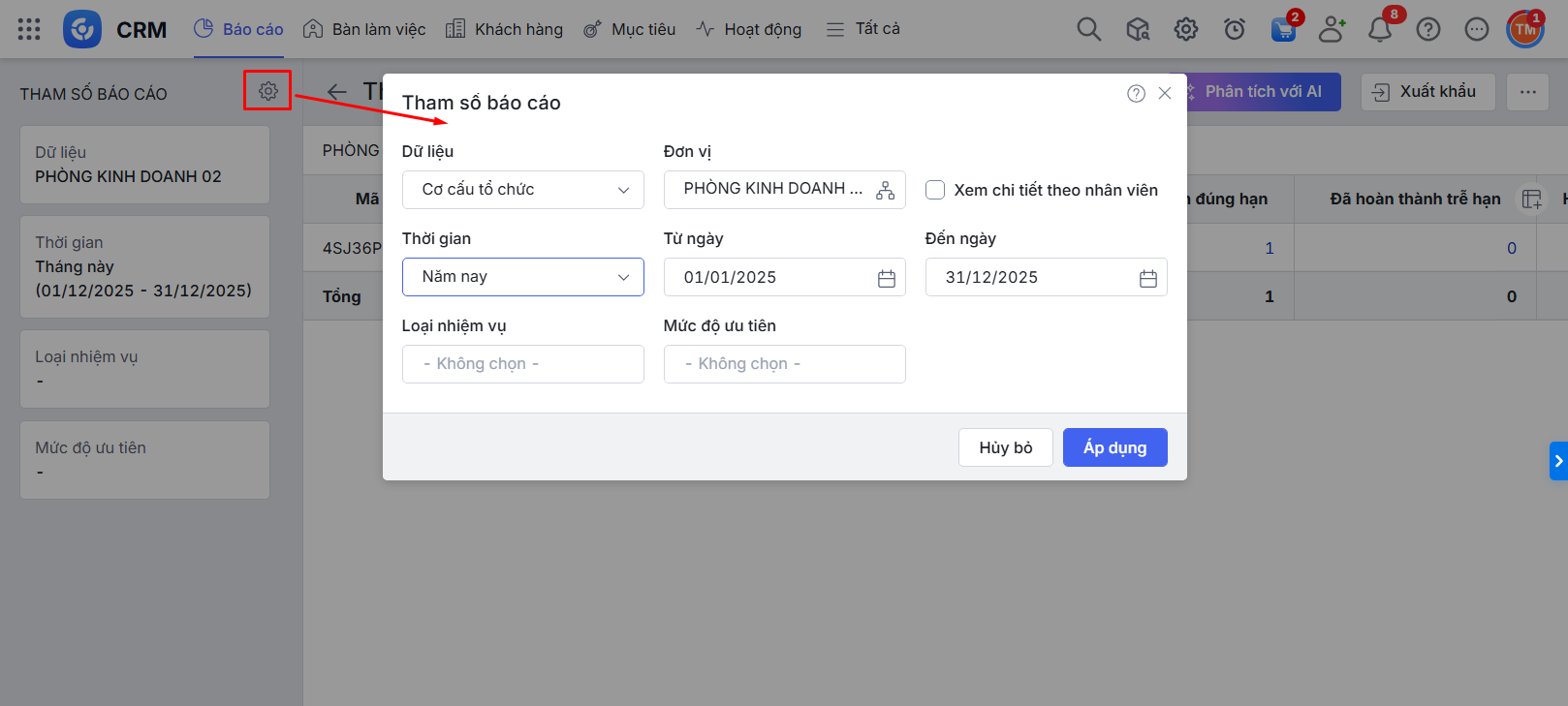Open the shopping cart icon
Viewport: 1568px width, 706px height.
pyautogui.click(x=1283, y=30)
